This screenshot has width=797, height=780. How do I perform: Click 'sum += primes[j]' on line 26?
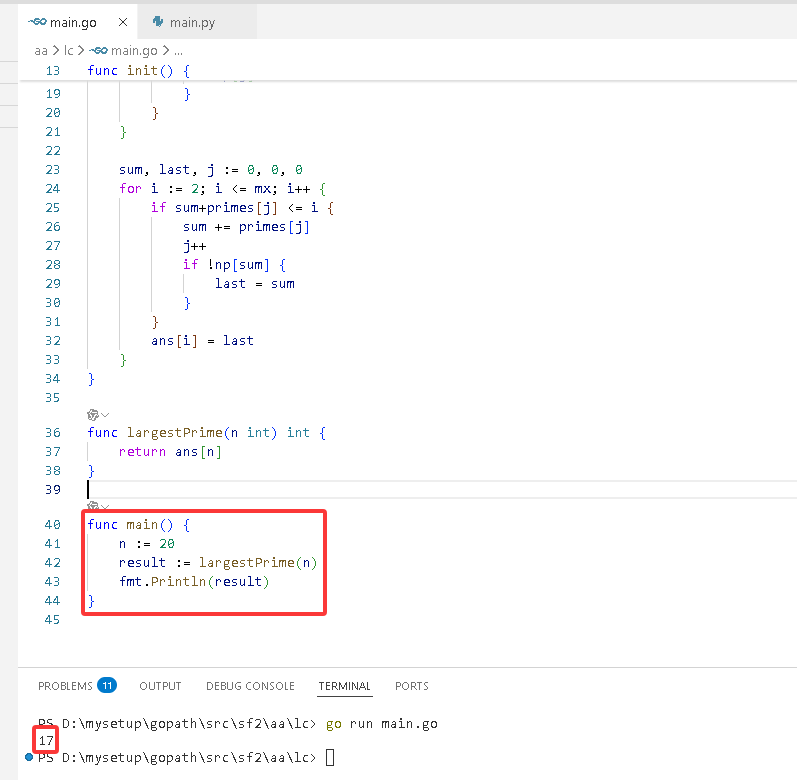(x=247, y=227)
